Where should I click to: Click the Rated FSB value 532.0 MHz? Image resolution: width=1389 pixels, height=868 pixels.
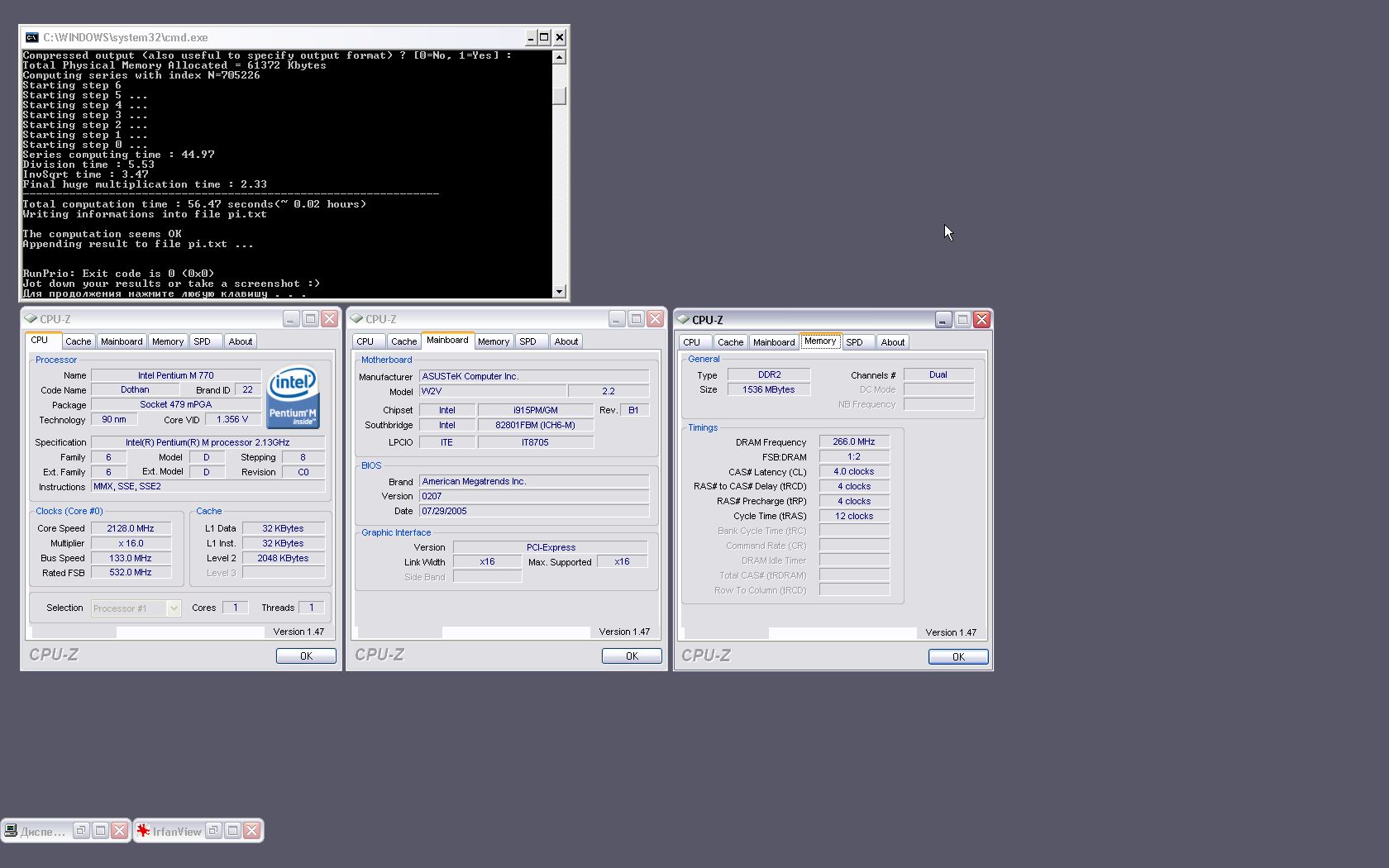pos(131,572)
